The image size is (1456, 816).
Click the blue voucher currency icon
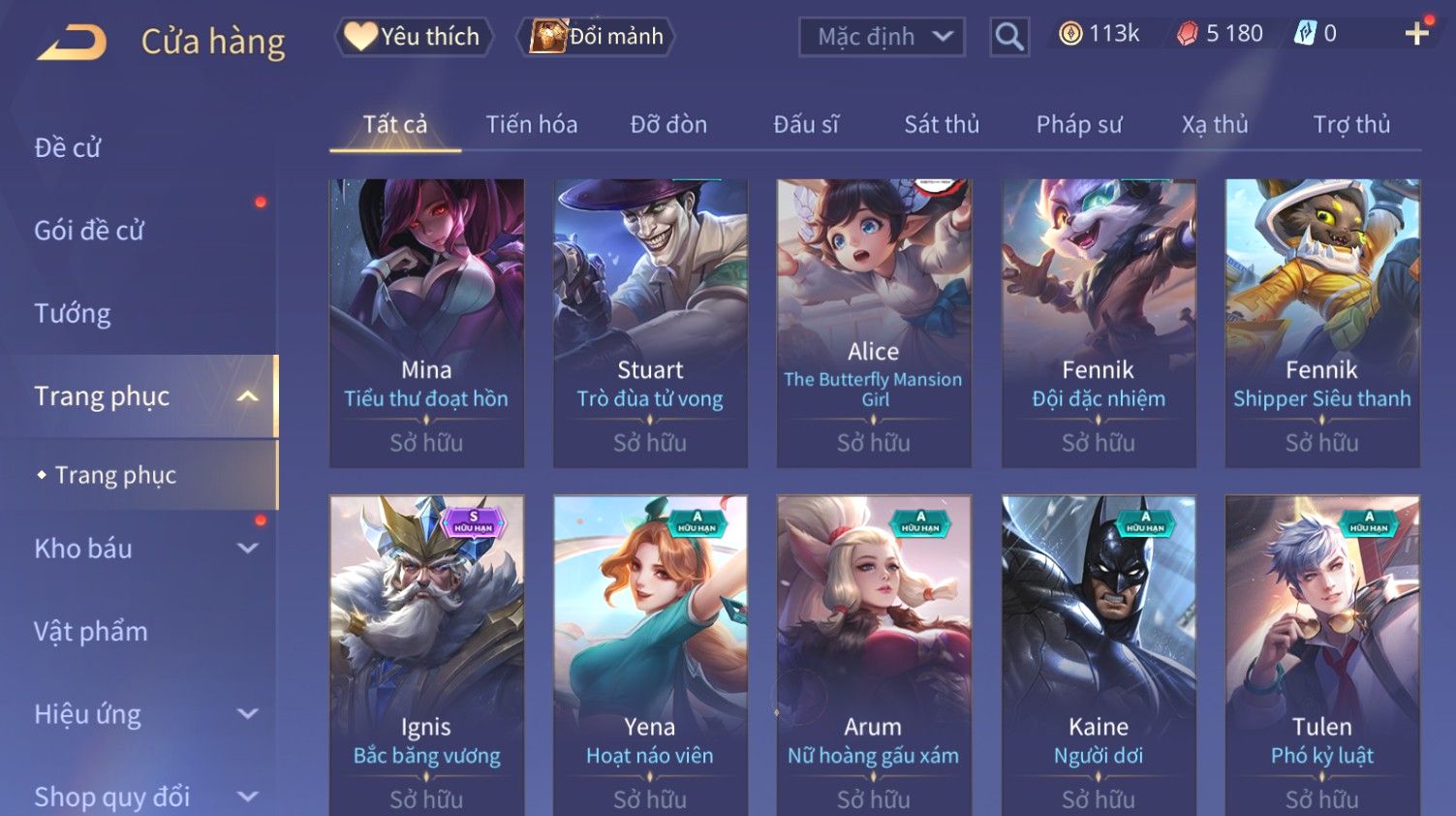1305,34
